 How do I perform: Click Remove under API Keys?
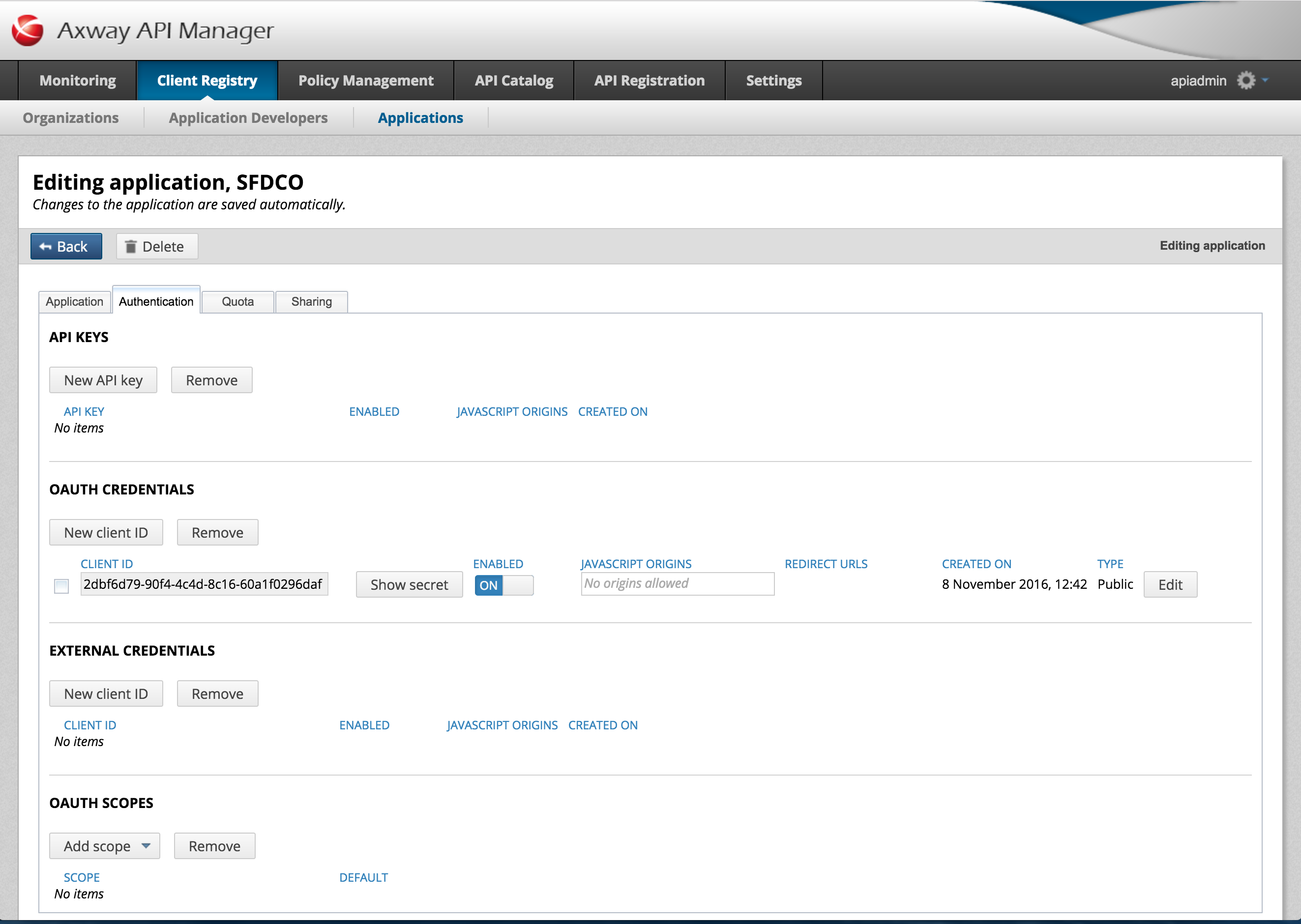(212, 380)
